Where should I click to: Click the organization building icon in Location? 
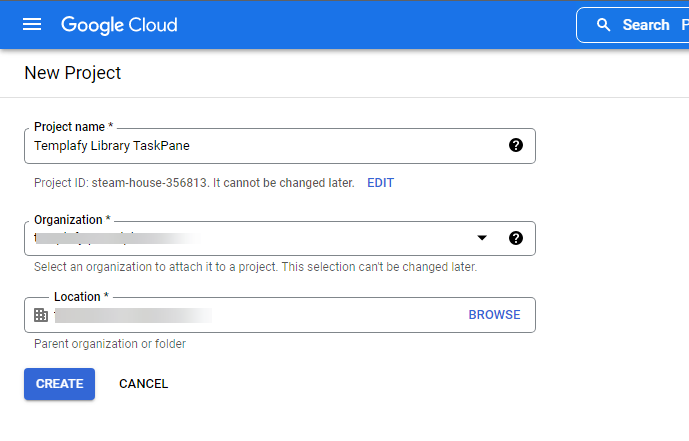point(41,315)
